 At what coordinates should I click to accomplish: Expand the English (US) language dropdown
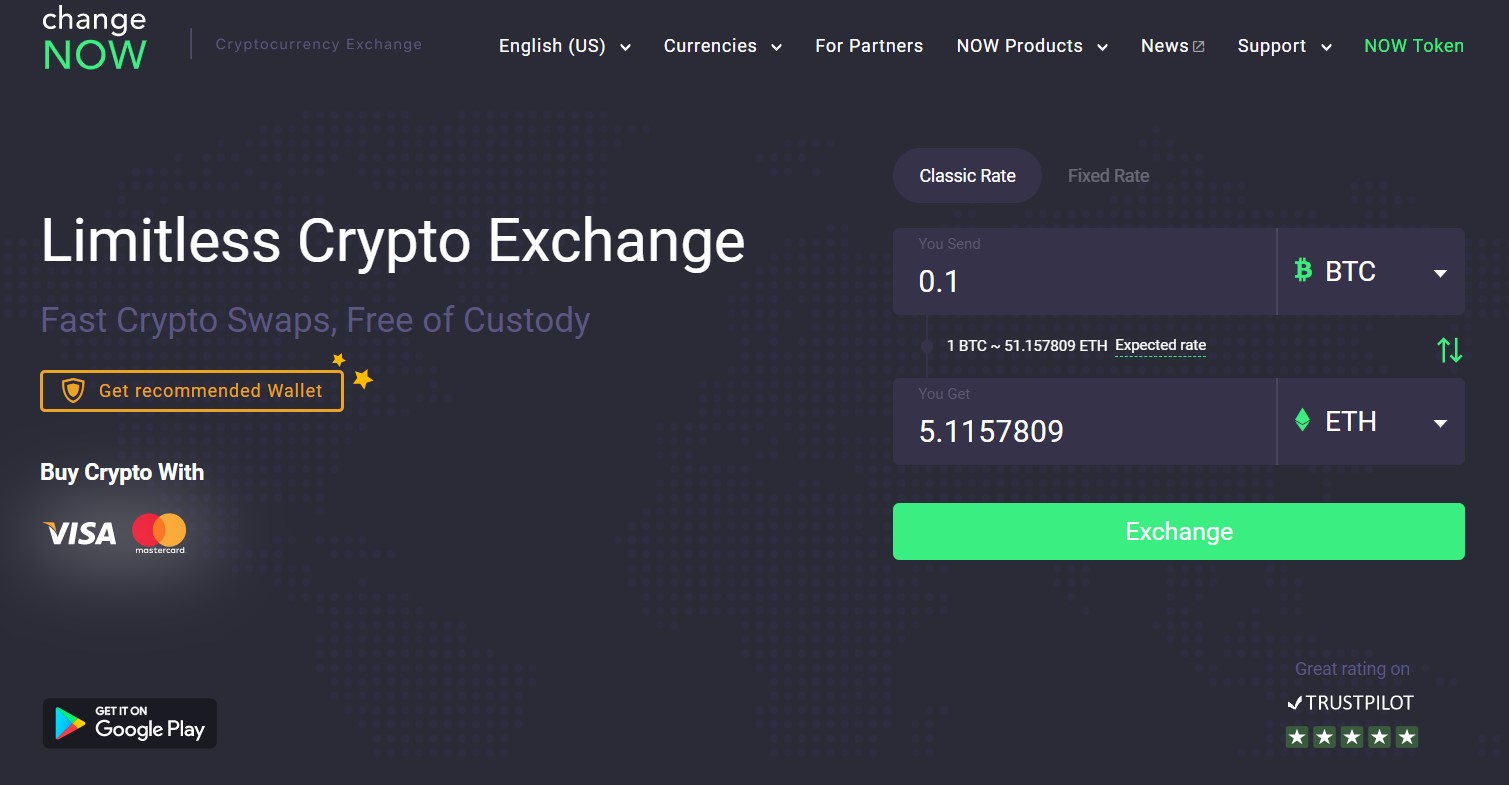[x=565, y=46]
